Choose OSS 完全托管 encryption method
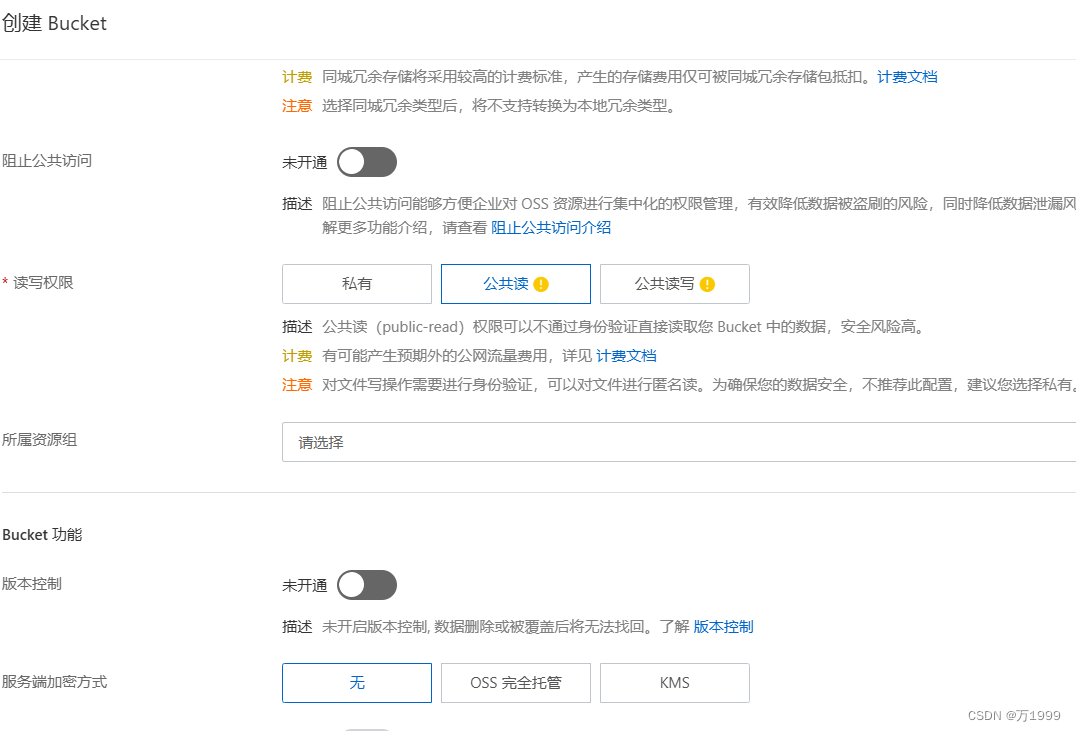 [x=515, y=683]
